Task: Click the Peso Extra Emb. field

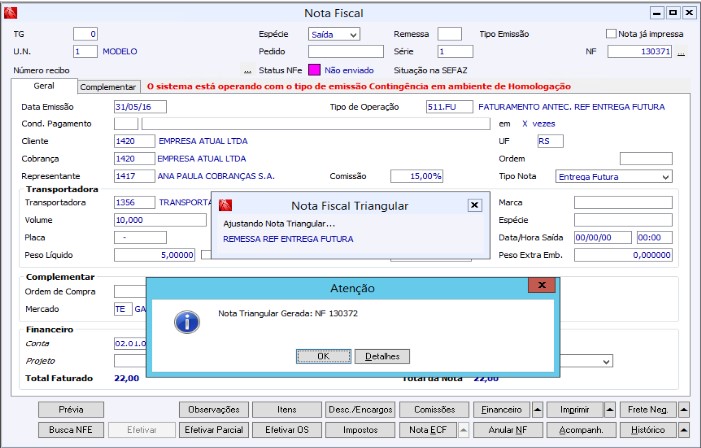Action: (623, 255)
